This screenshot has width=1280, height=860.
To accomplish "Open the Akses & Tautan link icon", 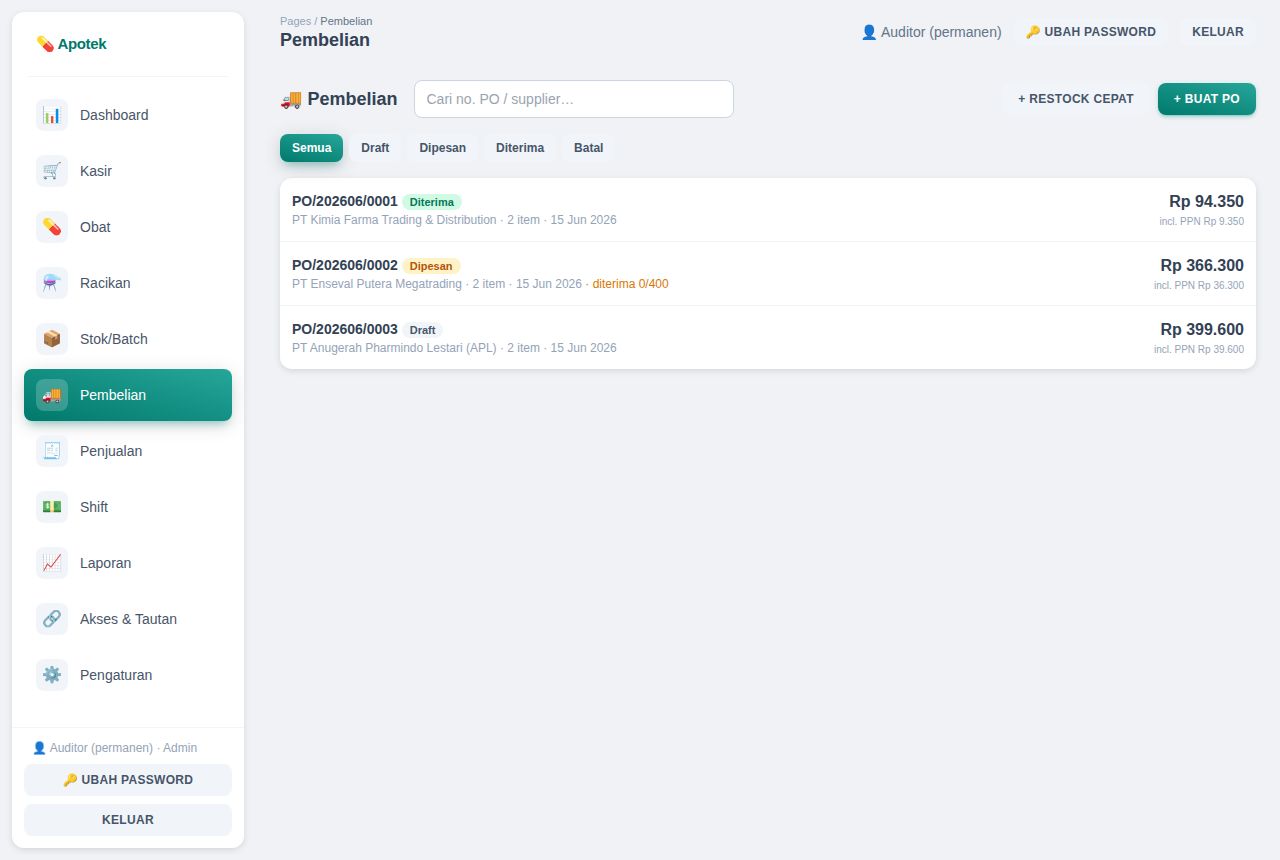I will click(x=52, y=619).
